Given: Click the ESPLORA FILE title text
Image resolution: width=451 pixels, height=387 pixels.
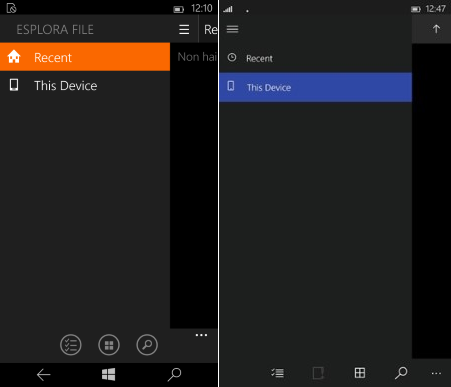Looking at the screenshot, I should coord(55,30).
